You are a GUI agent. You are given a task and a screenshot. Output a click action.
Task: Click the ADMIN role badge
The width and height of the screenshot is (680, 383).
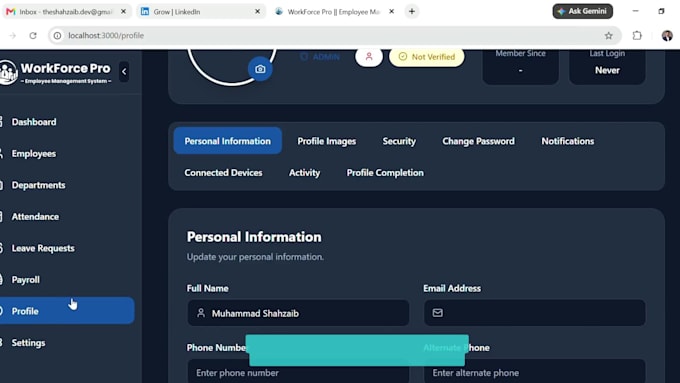(x=320, y=57)
